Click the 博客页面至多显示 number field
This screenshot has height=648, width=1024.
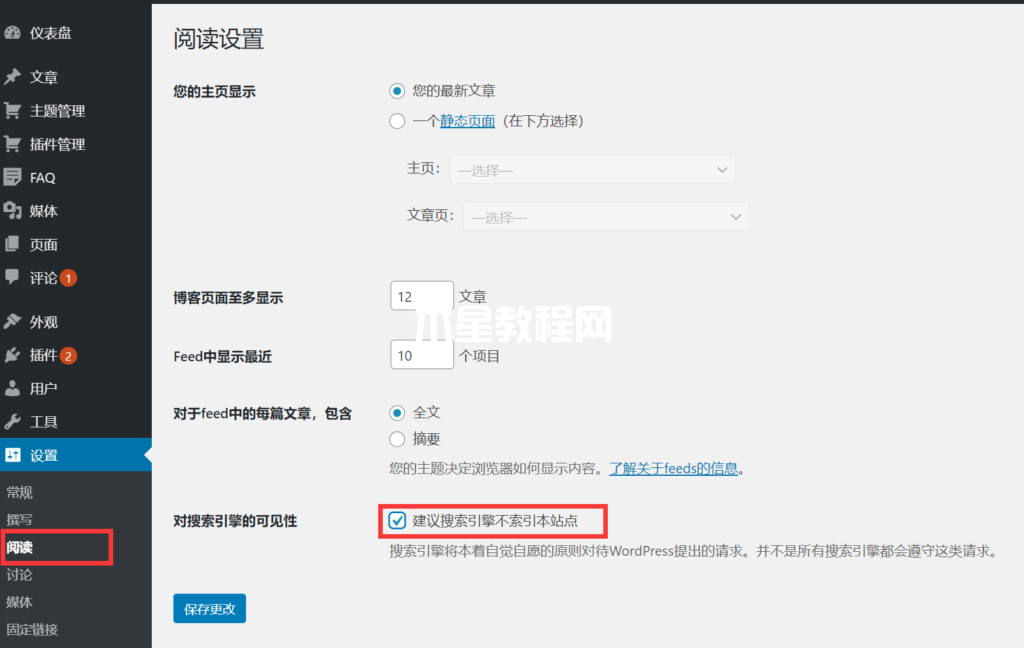tap(422, 296)
